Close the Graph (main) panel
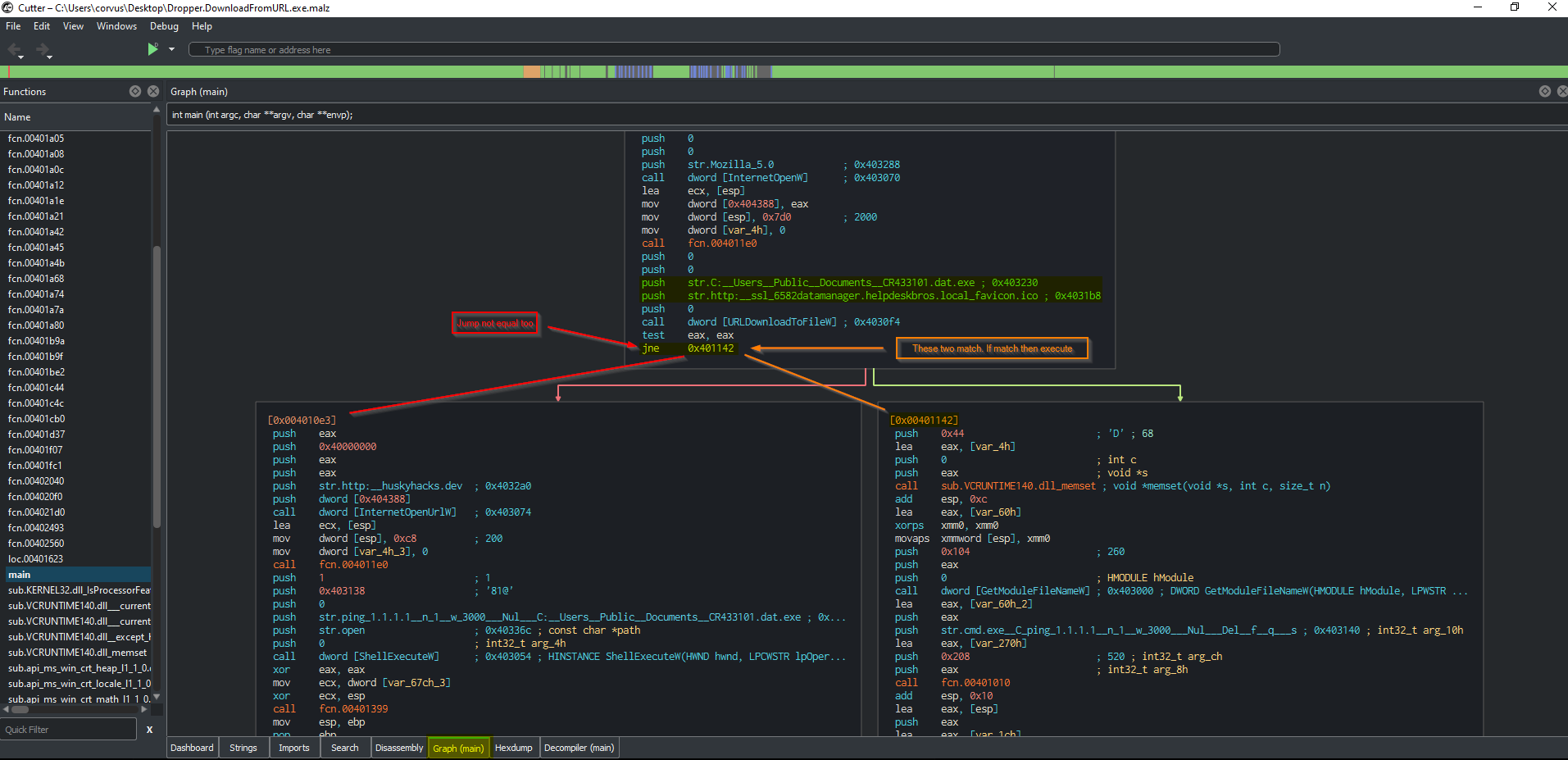The image size is (1568, 760). pos(1562,91)
